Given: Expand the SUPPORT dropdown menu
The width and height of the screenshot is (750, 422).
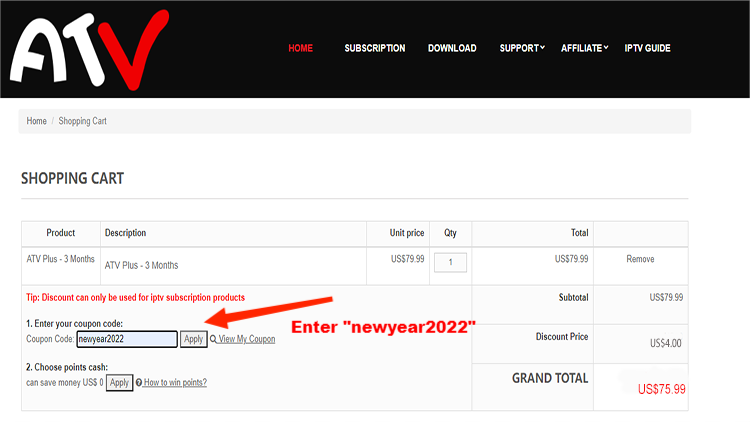Looking at the screenshot, I should [x=522, y=48].
